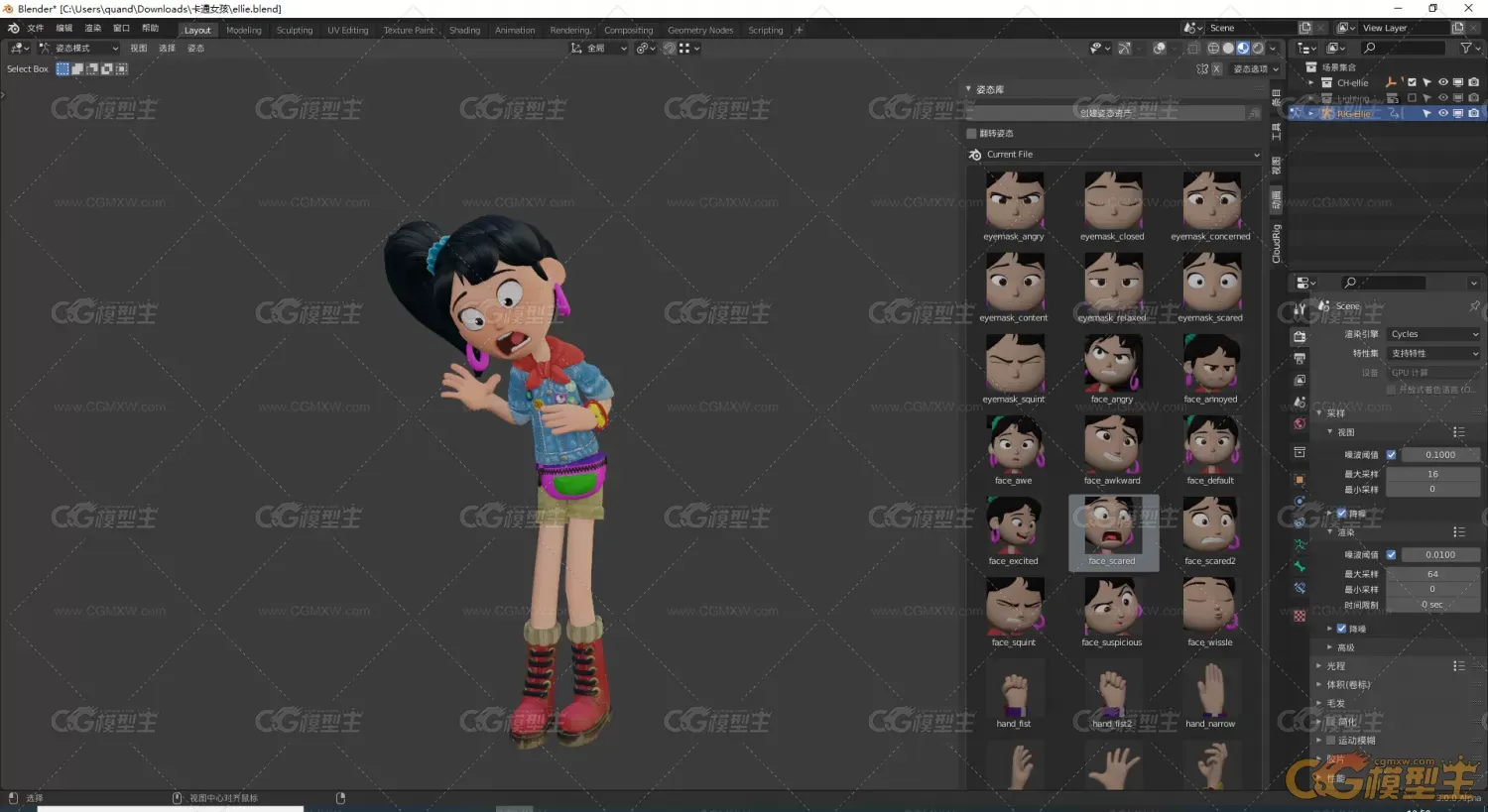The width and height of the screenshot is (1488, 812).
Task: Hide RIG-ellie in viewport with eye icon
Action: pos(1443,113)
